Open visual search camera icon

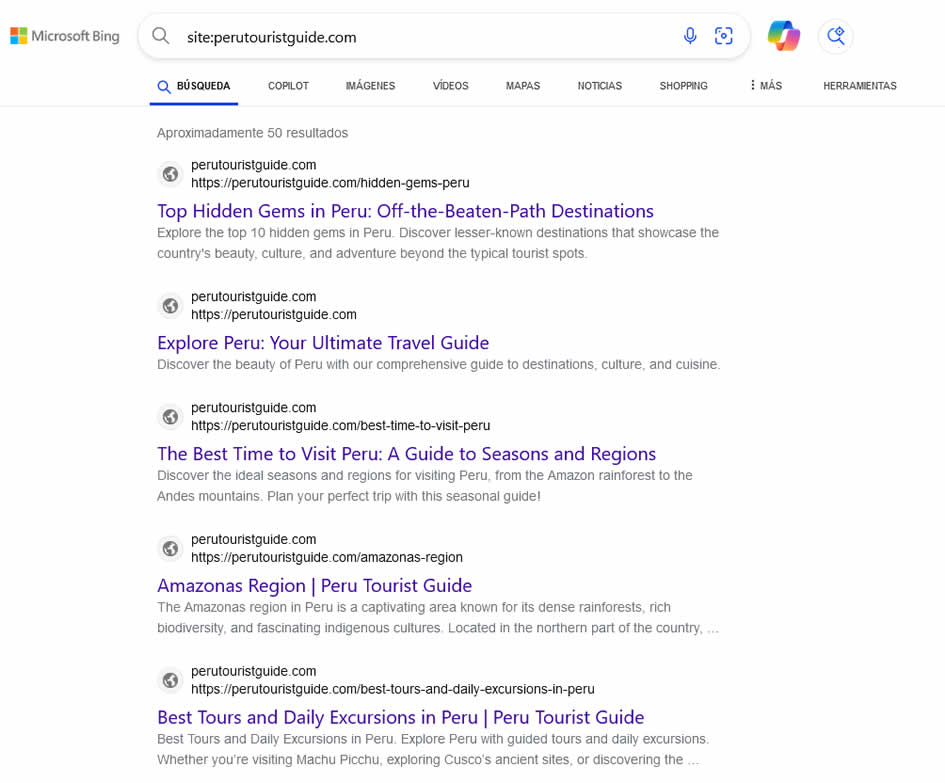pyautogui.click(x=724, y=36)
